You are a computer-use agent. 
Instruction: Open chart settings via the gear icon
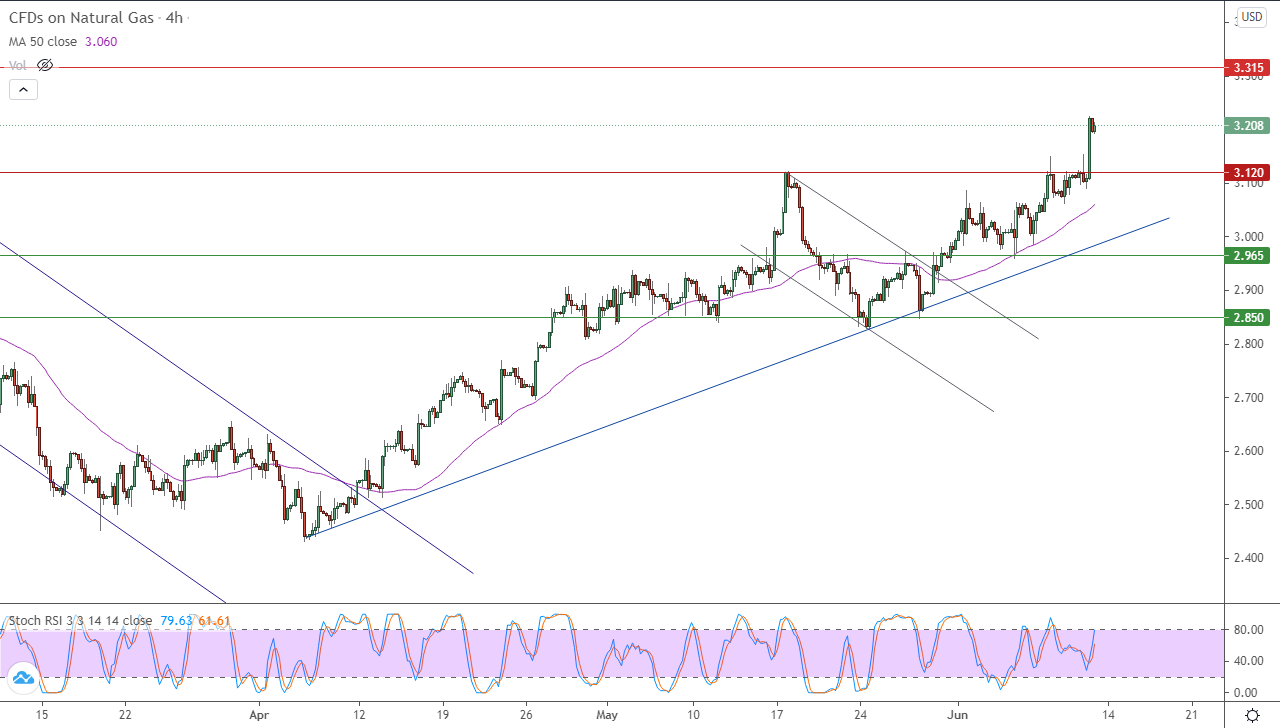tap(1252, 715)
